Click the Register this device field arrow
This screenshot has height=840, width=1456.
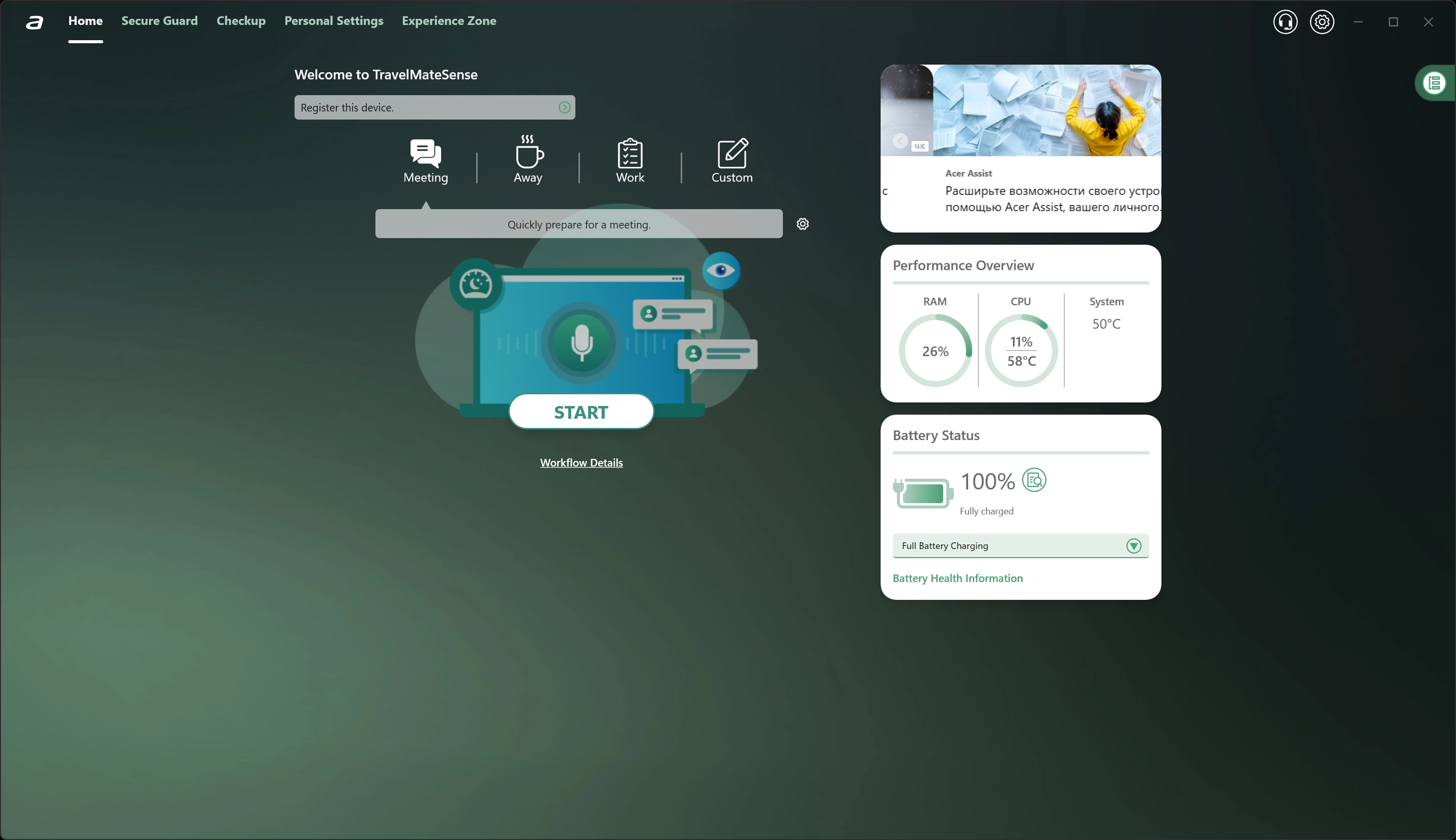[x=564, y=107]
